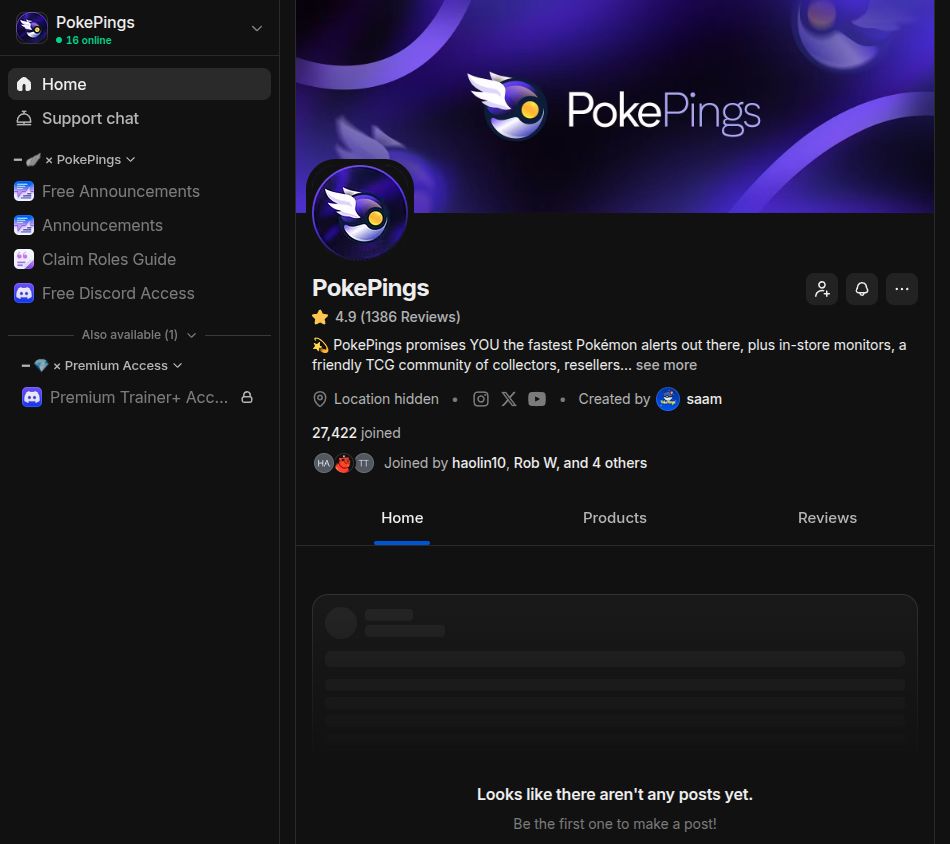Go to Home in the sidebar
Image resolution: width=950 pixels, height=844 pixels.
click(139, 84)
